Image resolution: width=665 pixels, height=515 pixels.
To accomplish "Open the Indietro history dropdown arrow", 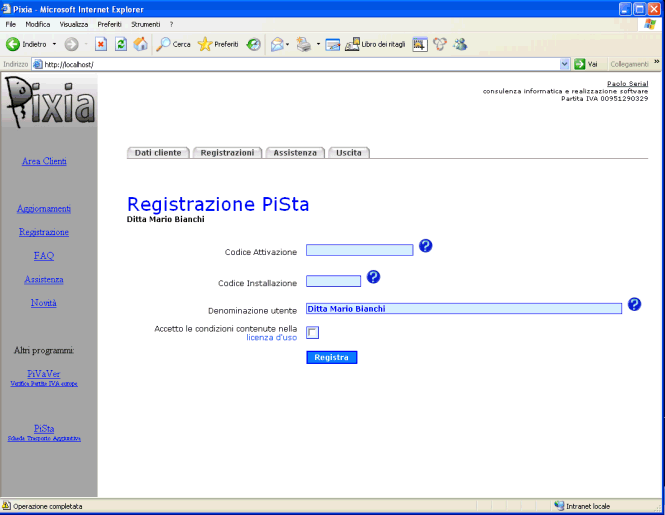I will [x=54, y=44].
